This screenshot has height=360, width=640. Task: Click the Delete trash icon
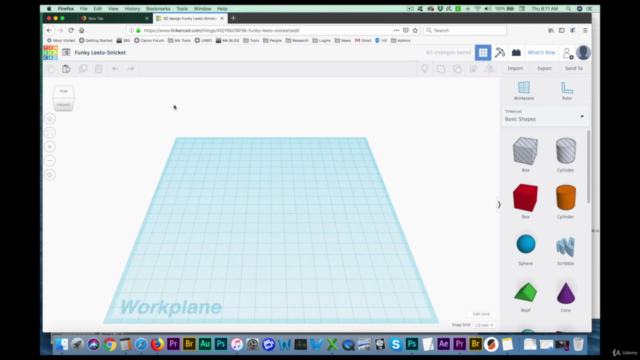[99, 69]
